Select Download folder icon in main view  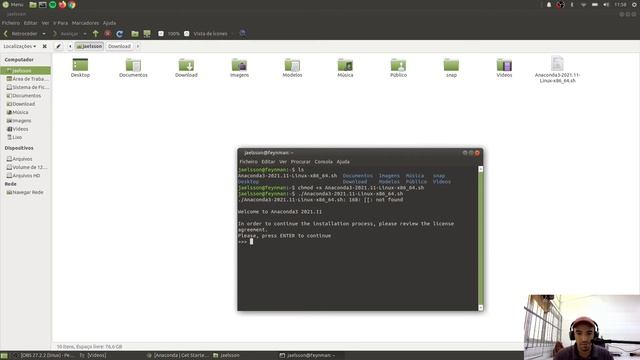click(186, 68)
